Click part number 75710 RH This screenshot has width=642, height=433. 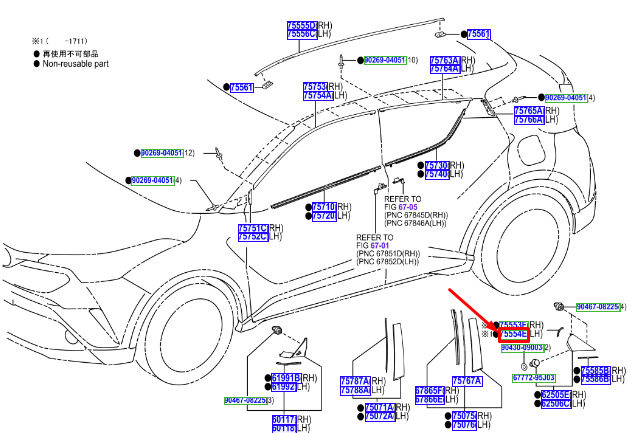[324, 207]
